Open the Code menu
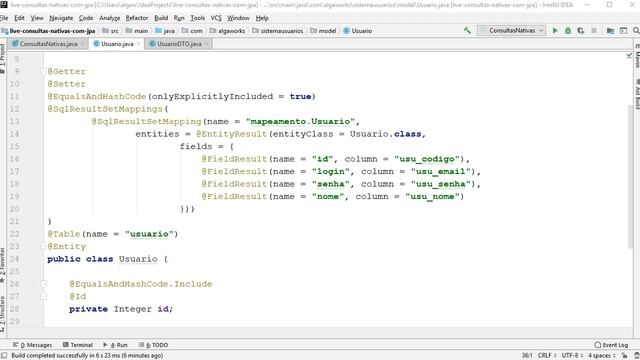This screenshot has width=640, height=360. click(x=86, y=18)
